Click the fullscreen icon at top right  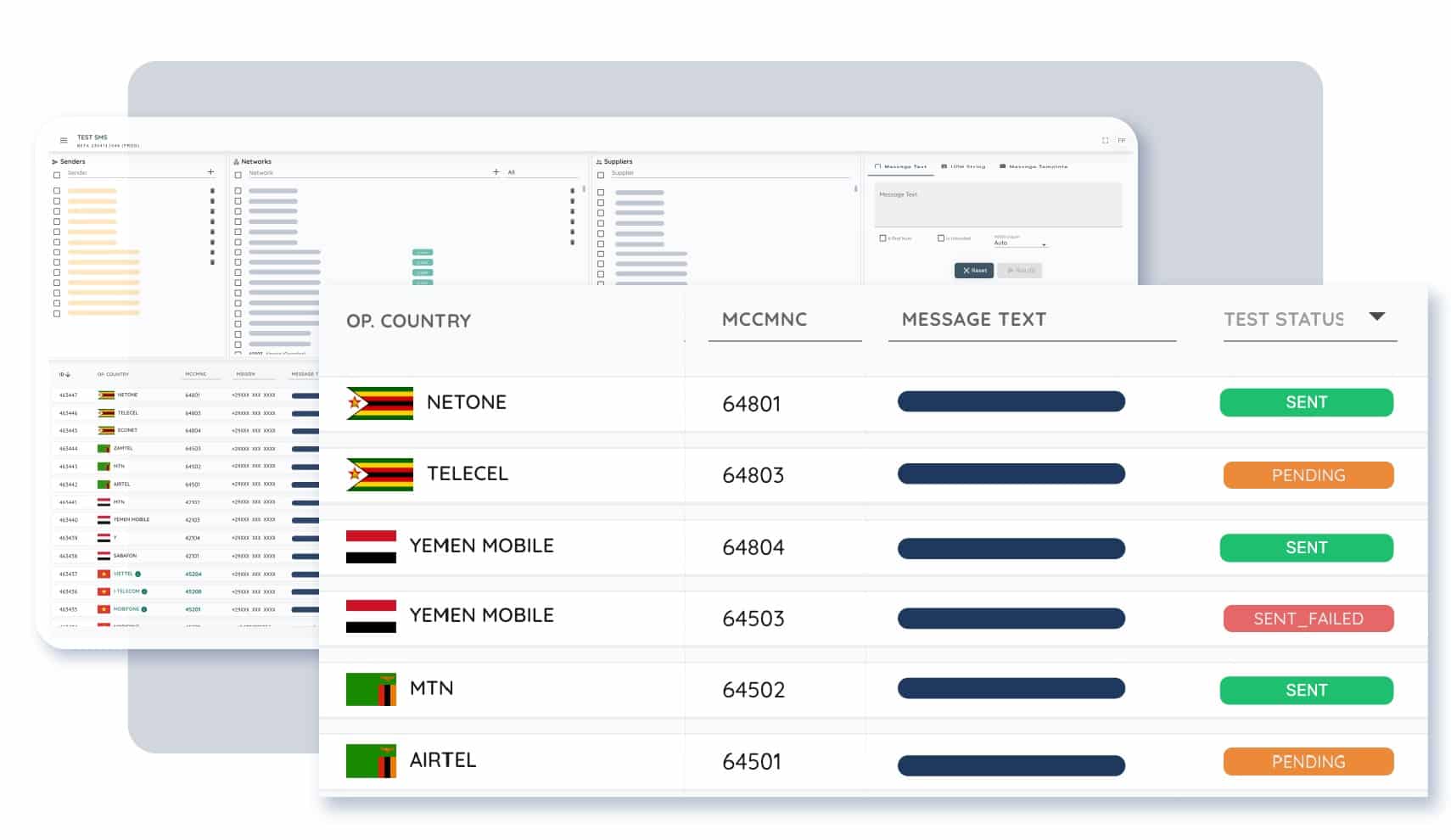click(1105, 139)
